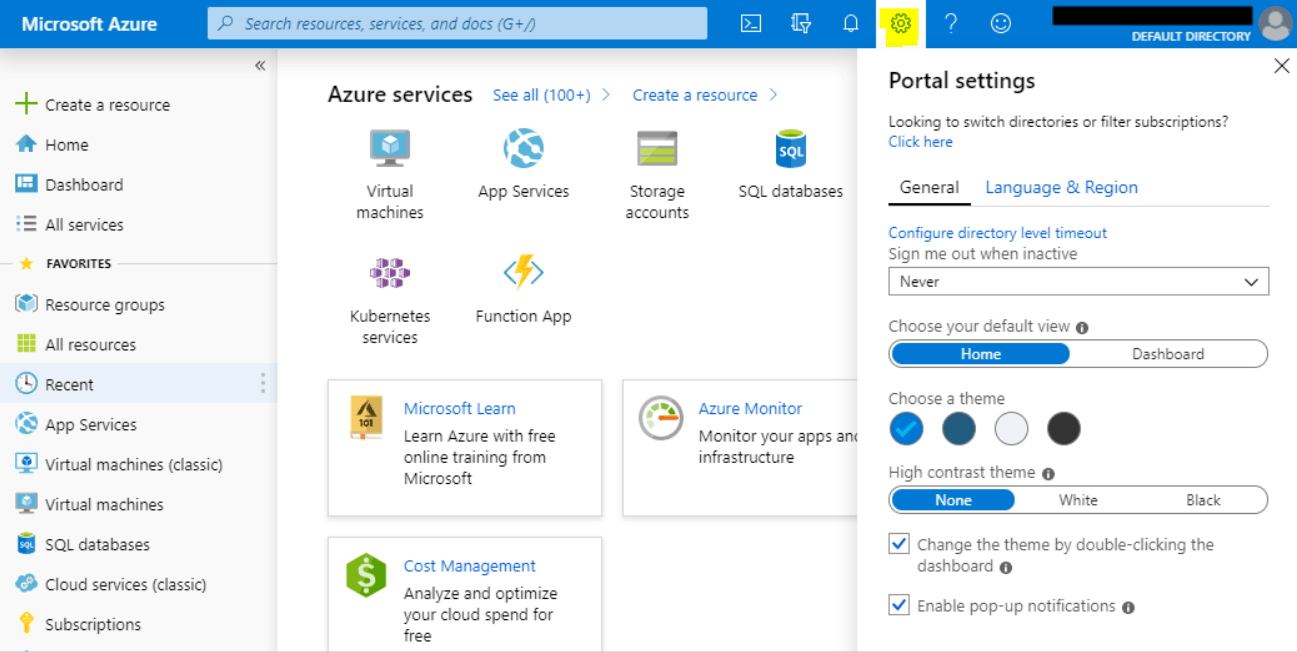Click Create a resource in sidebar
The height and width of the screenshot is (652, 1297).
click(93, 105)
